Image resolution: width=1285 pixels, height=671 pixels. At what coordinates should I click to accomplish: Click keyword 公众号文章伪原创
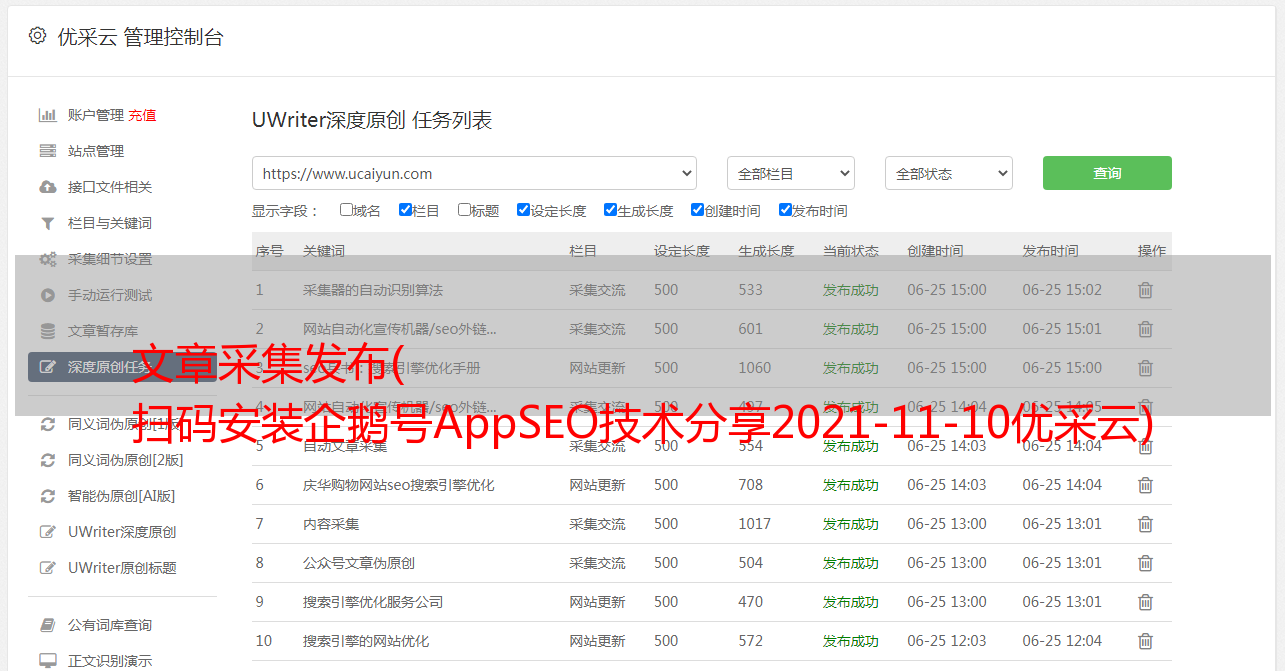click(x=359, y=563)
